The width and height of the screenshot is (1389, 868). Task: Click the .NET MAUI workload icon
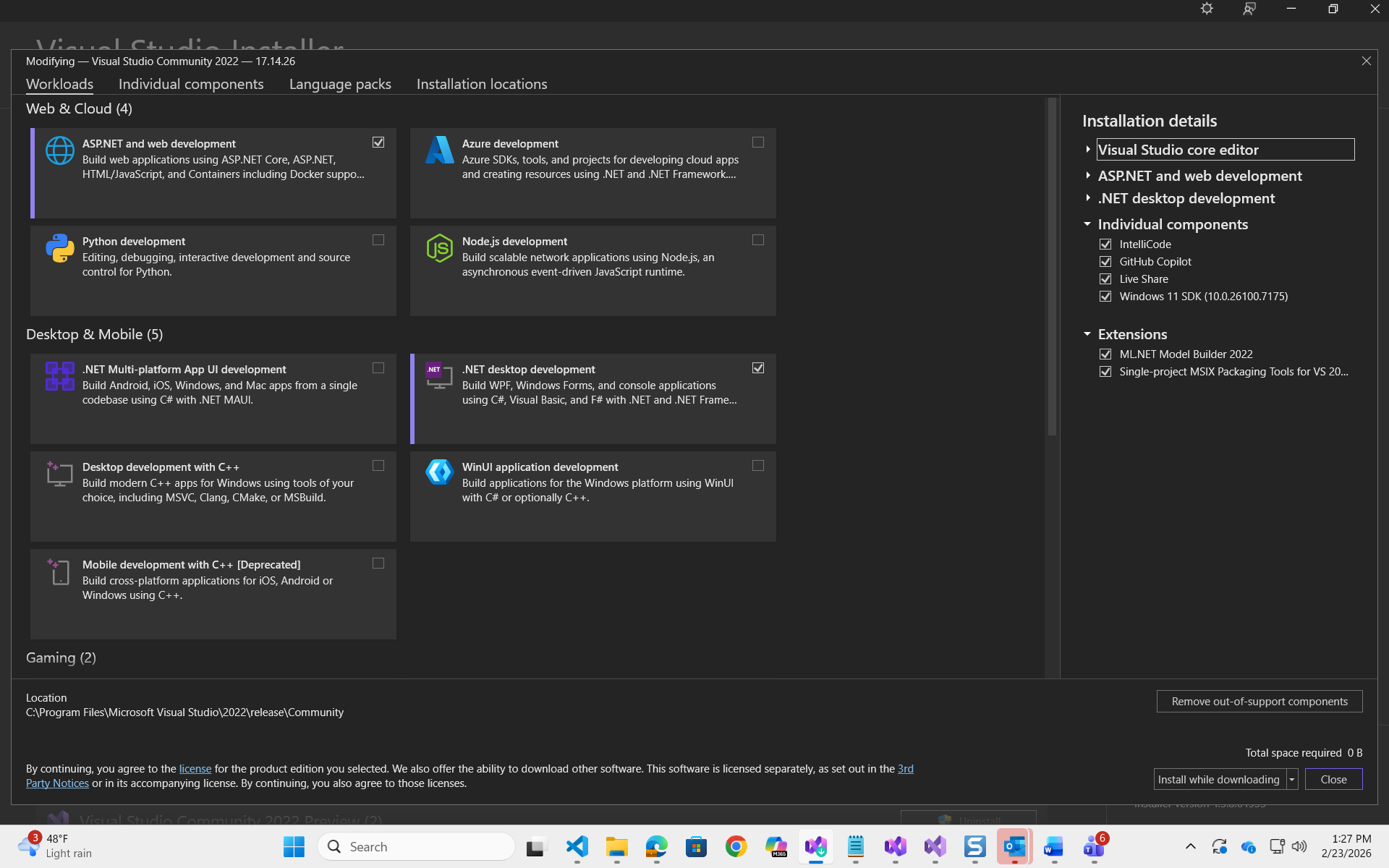click(59, 376)
